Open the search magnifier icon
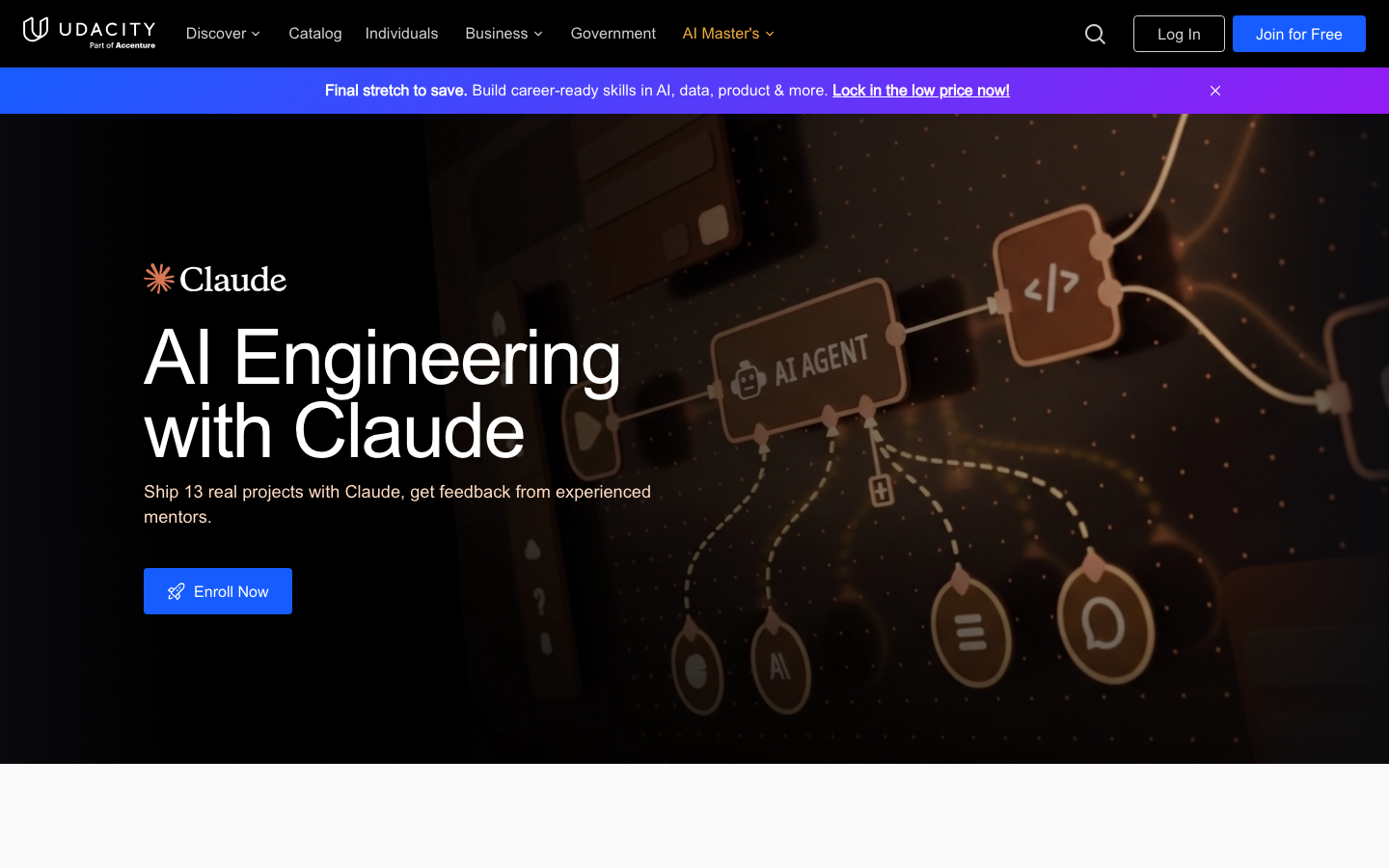This screenshot has width=1389, height=868. coord(1095,34)
